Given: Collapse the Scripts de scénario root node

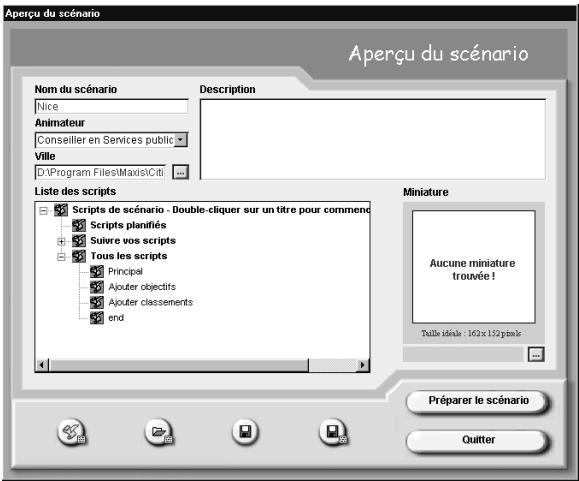Looking at the screenshot, I should [x=44, y=211].
